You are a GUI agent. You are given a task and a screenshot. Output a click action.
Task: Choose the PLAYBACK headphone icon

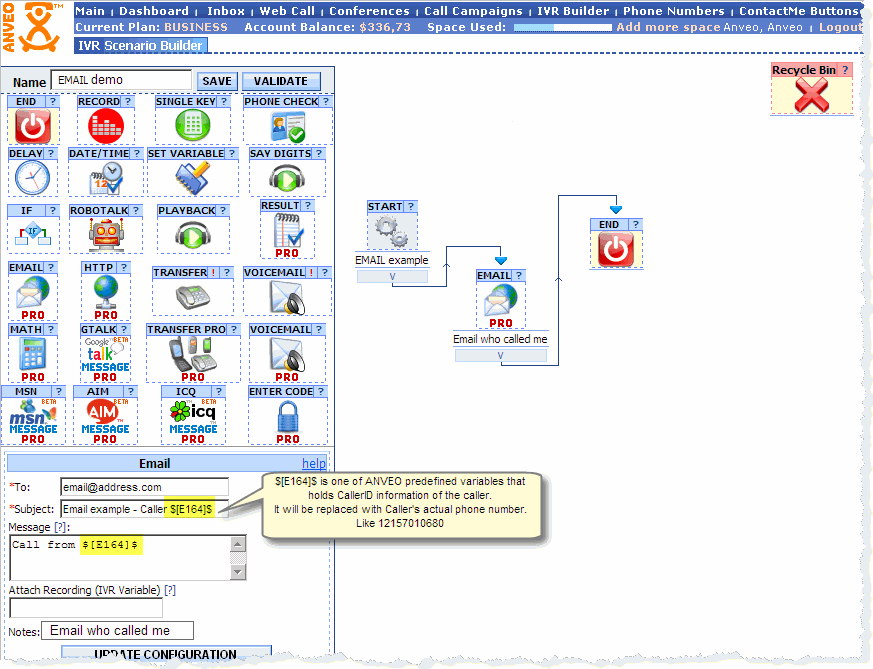pyautogui.click(x=193, y=234)
